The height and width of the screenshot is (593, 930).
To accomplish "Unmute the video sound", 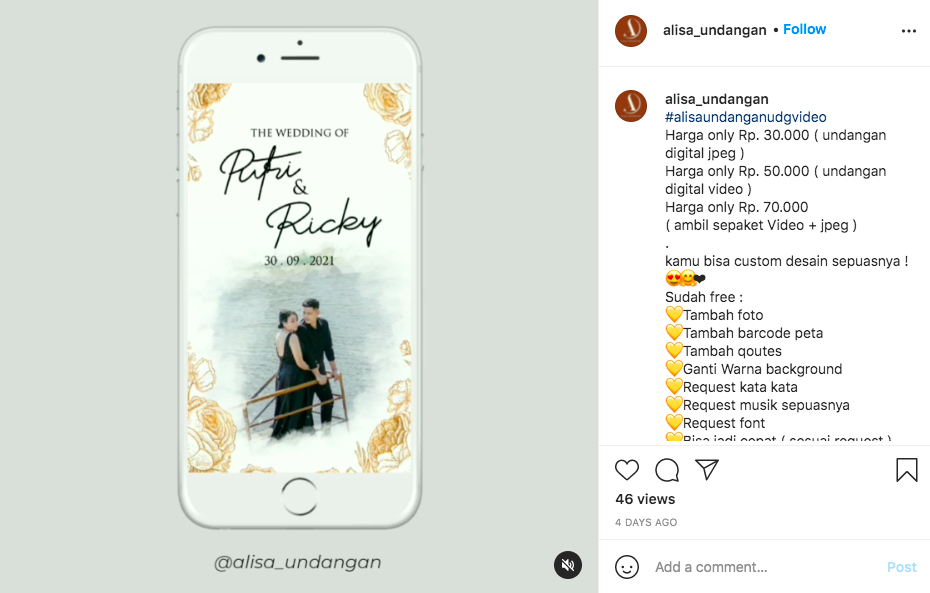I will pyautogui.click(x=568, y=565).
